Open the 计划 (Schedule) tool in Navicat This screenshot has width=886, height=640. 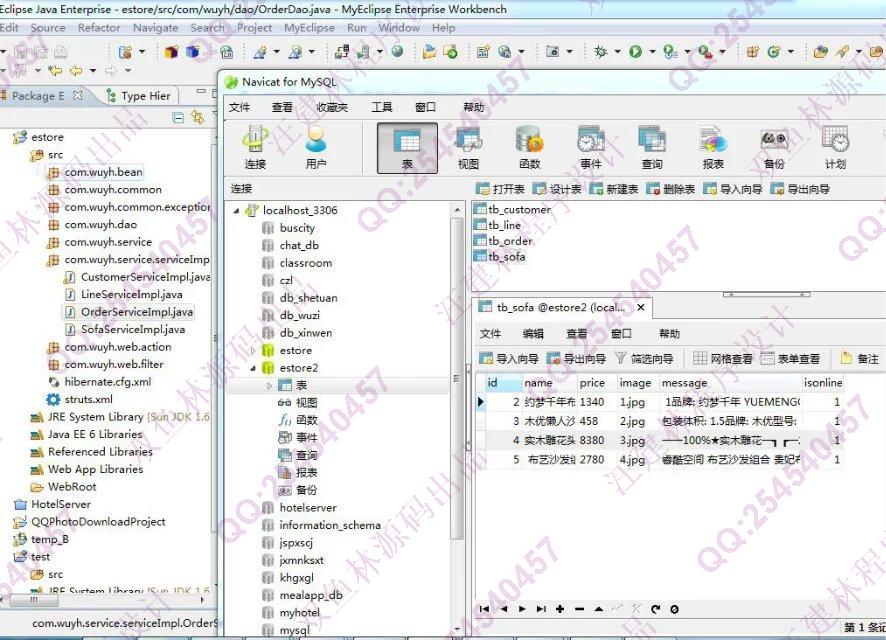[835, 147]
